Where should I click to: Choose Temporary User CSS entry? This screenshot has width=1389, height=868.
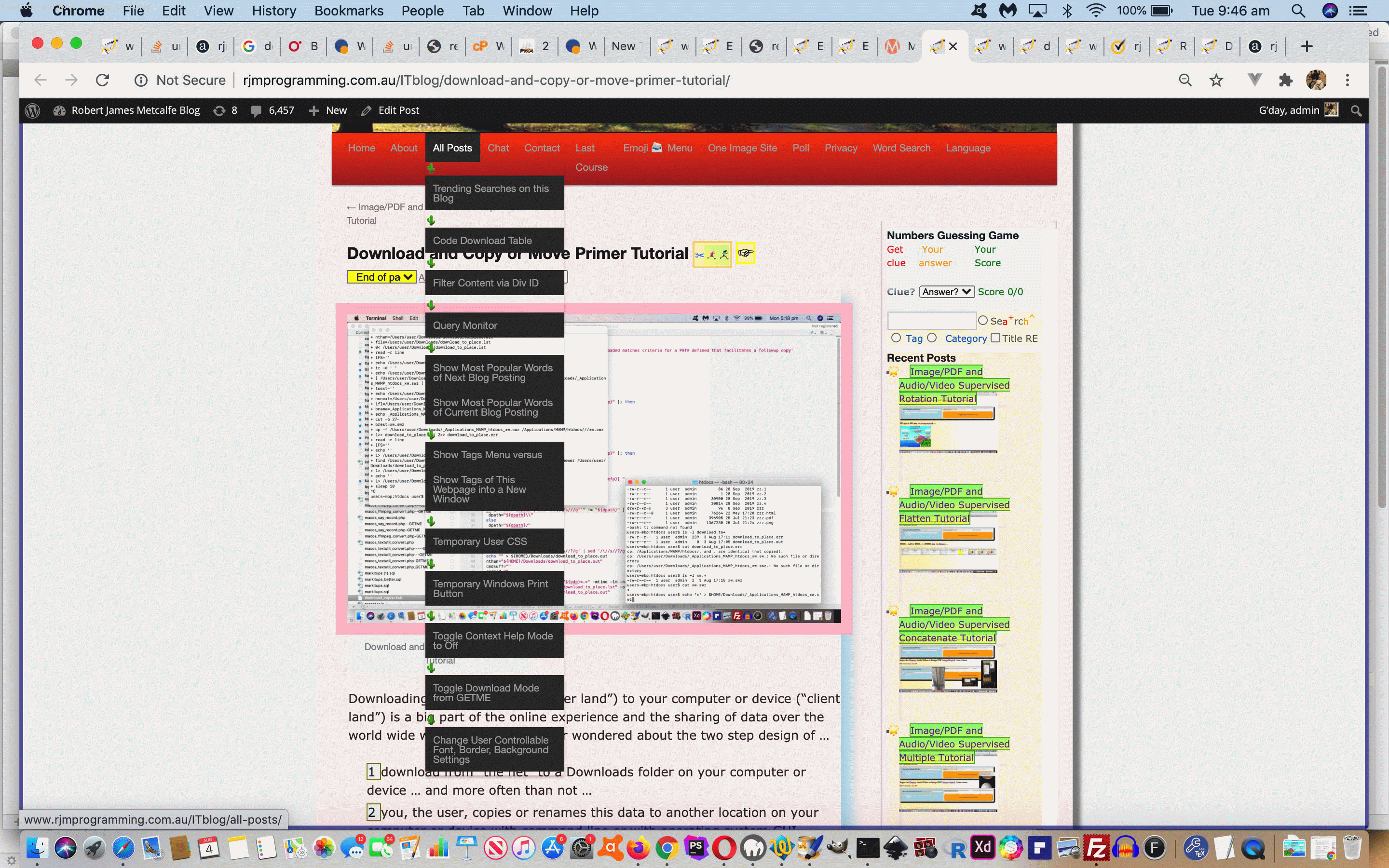pos(494,542)
